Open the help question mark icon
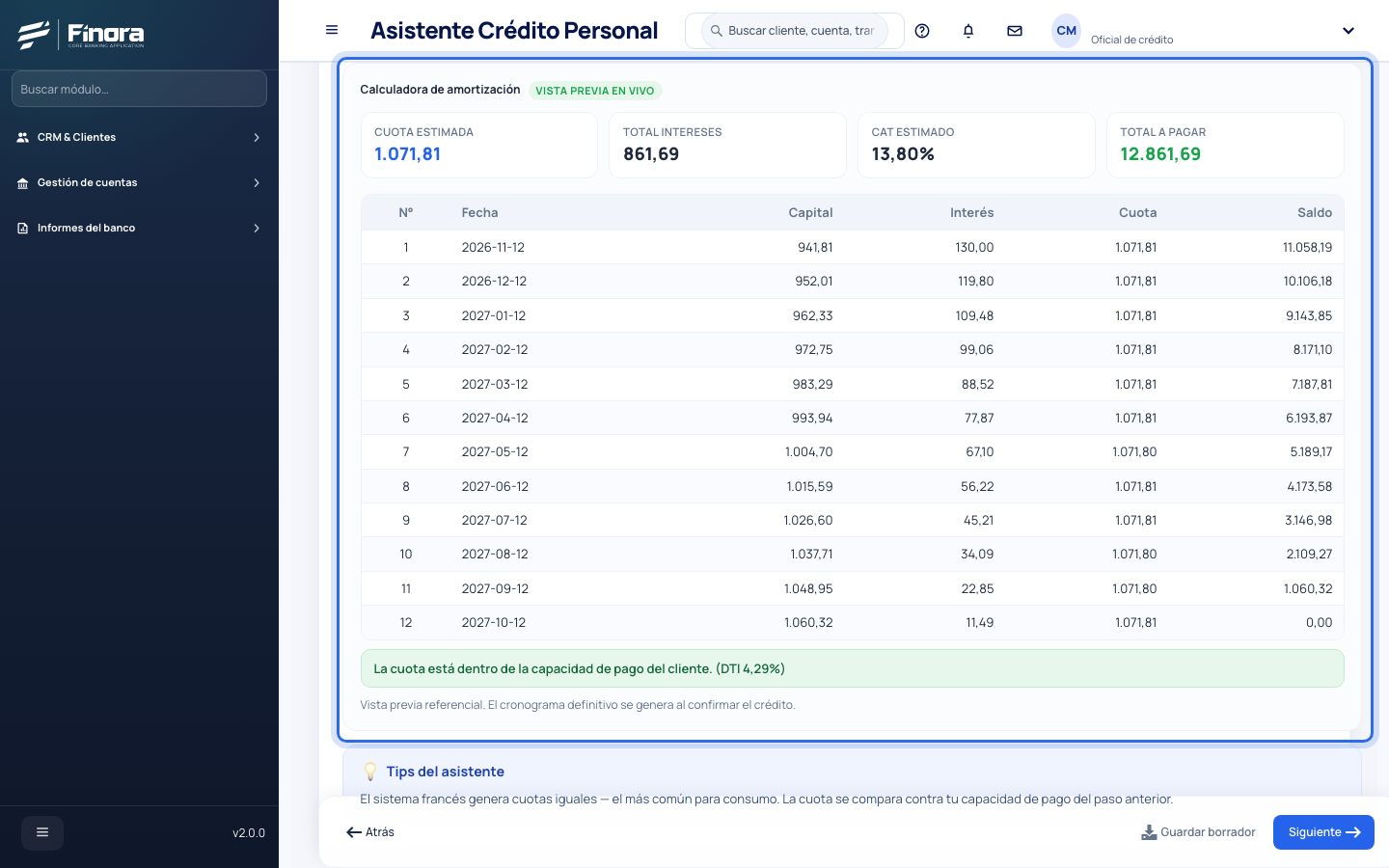This screenshot has width=1389, height=868. pos(922,31)
